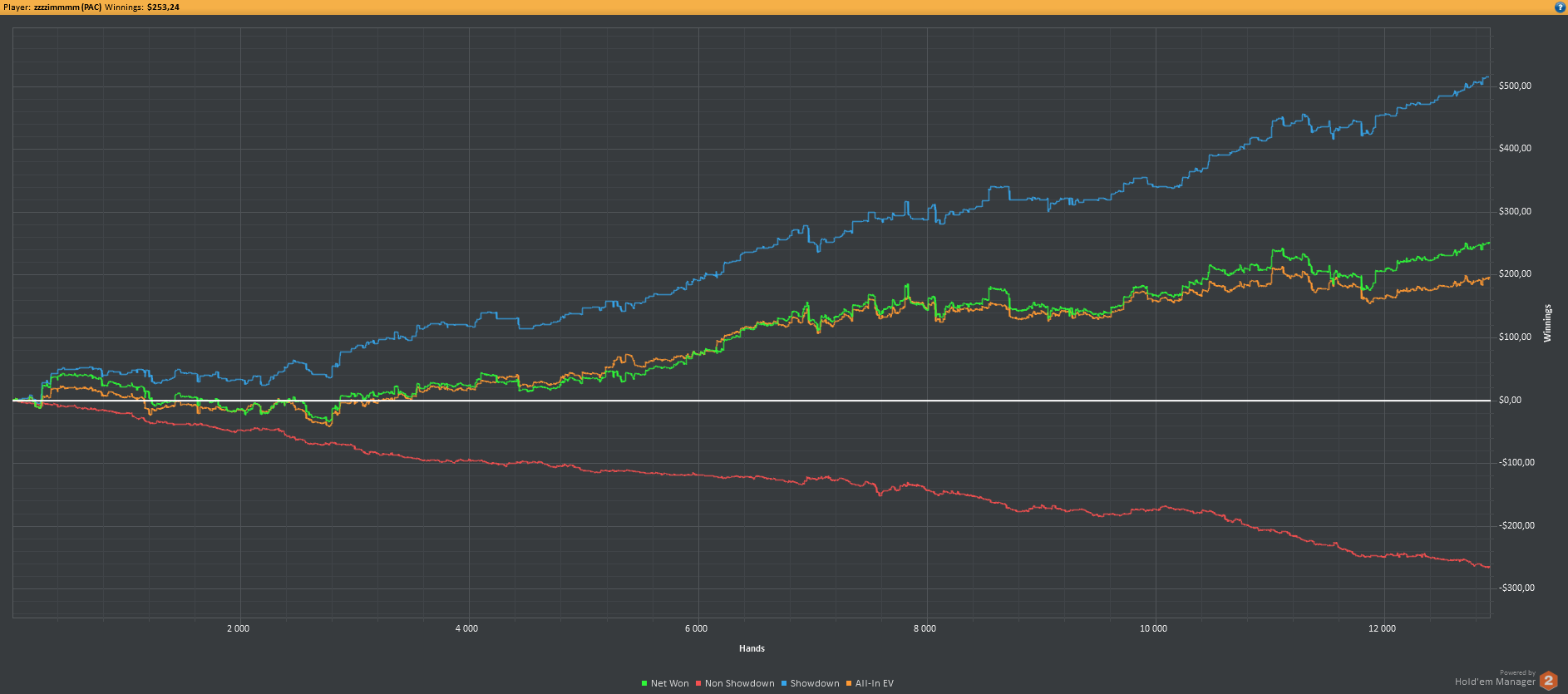Click the -$200,00 axis label

[x=1517, y=525]
